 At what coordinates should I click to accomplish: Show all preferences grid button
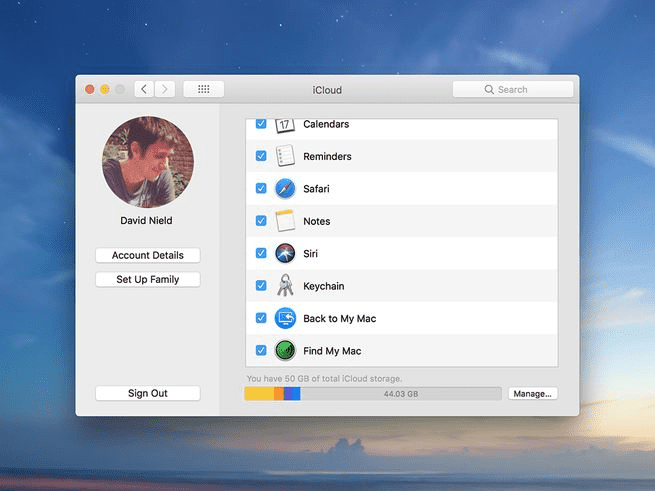[203, 89]
